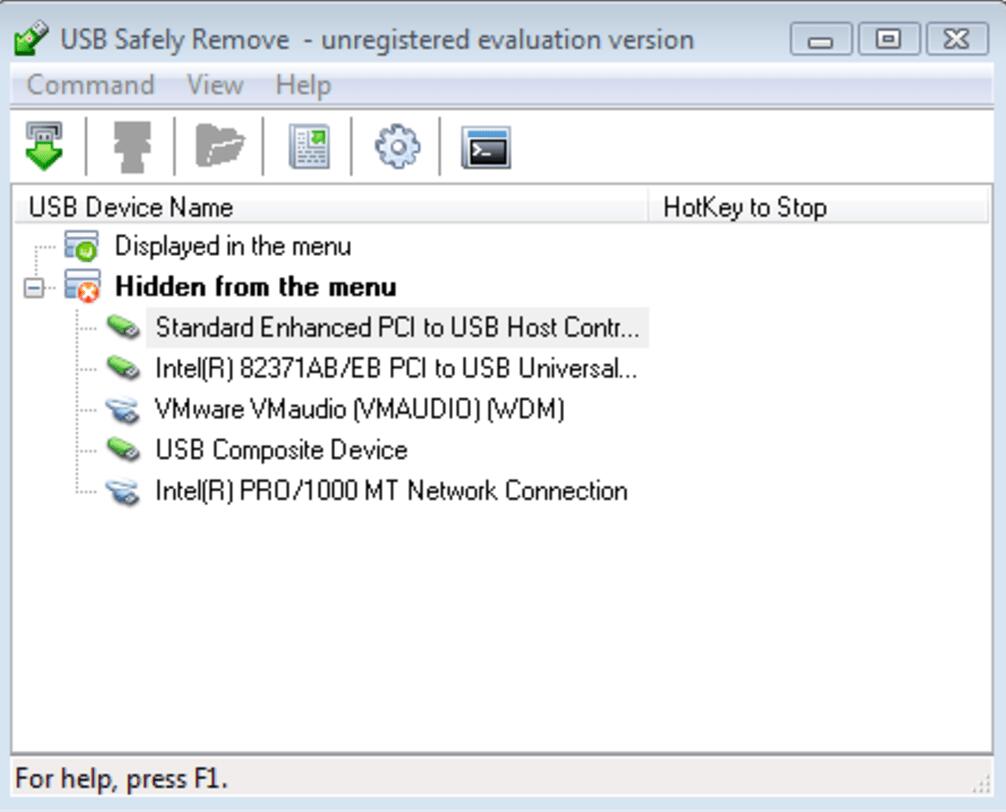This screenshot has width=1006, height=812.
Task: Click the Displayed in the menu group icon
Action: (82, 246)
